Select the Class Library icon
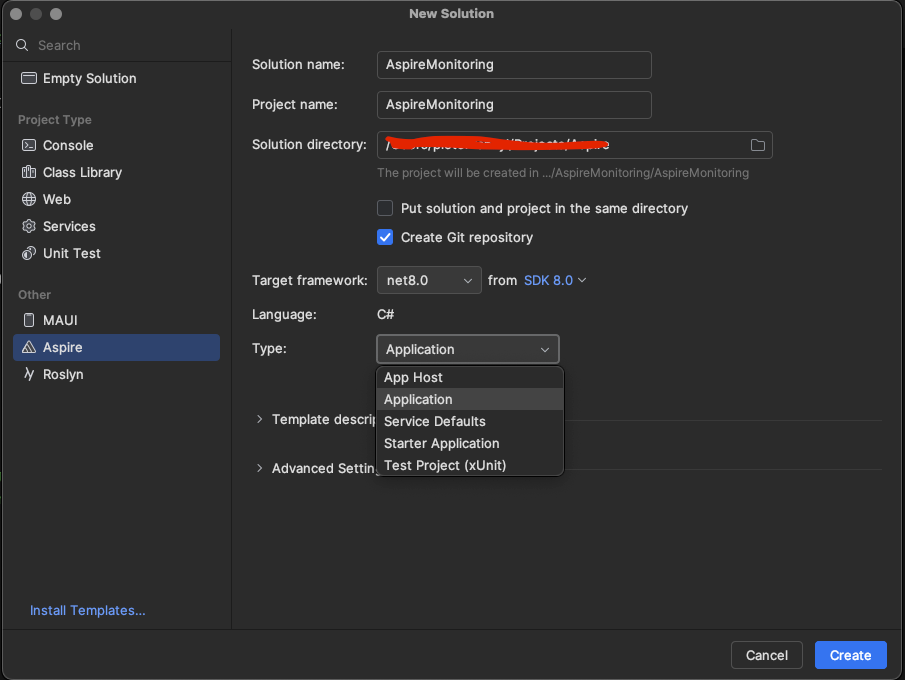This screenshot has width=905, height=680. 28,172
